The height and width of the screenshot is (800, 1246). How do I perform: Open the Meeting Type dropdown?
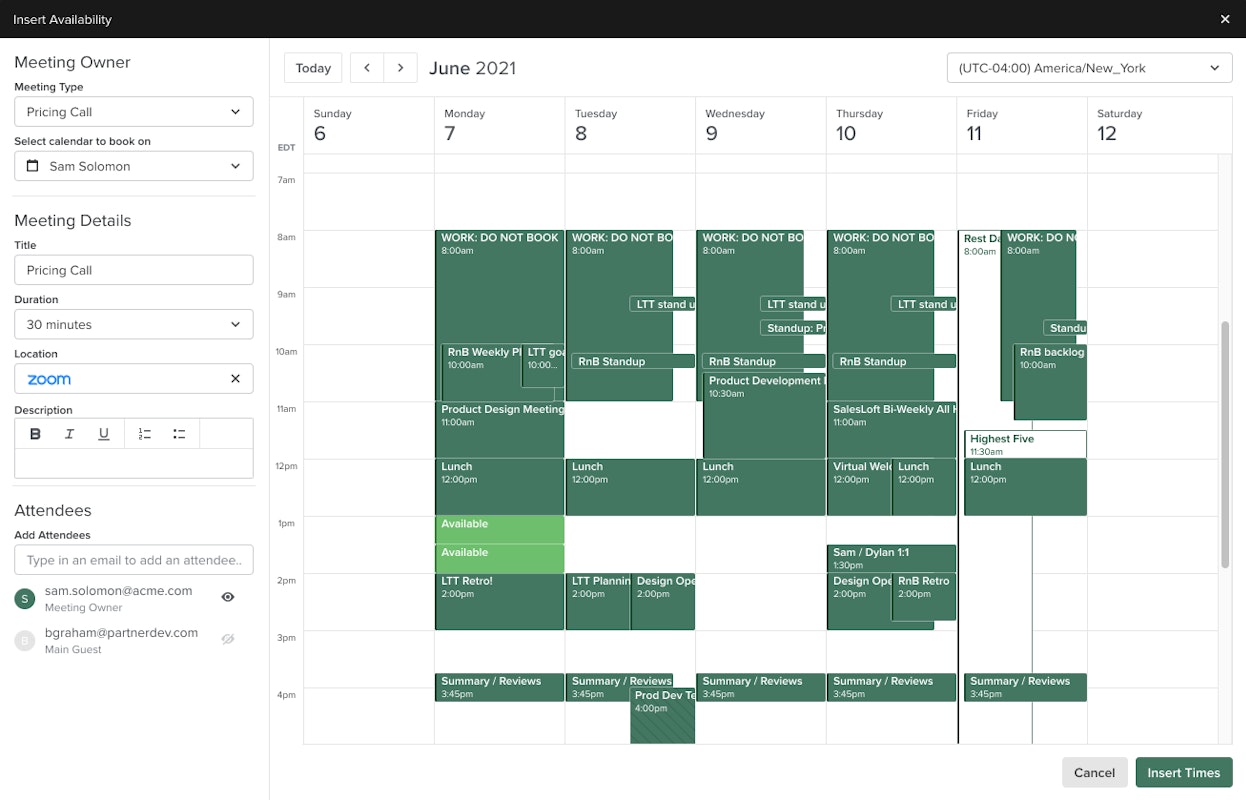click(x=133, y=112)
